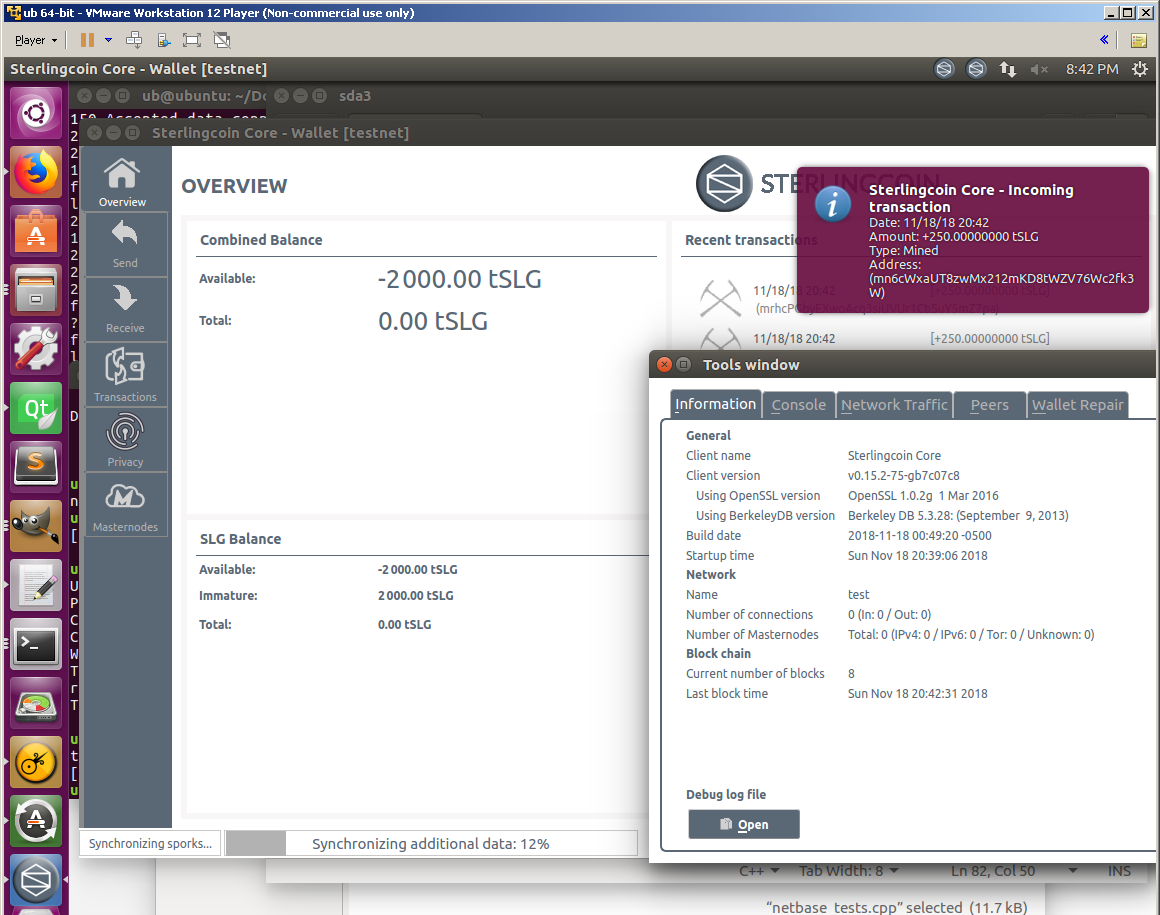Open Files manager from the dock
Screen dimensions: 1160x915
[36, 291]
